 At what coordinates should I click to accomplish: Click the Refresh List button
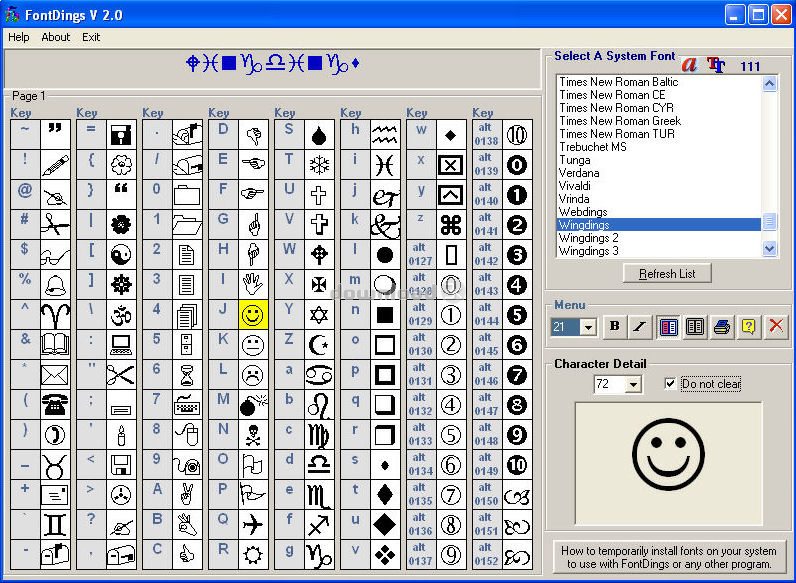click(668, 274)
